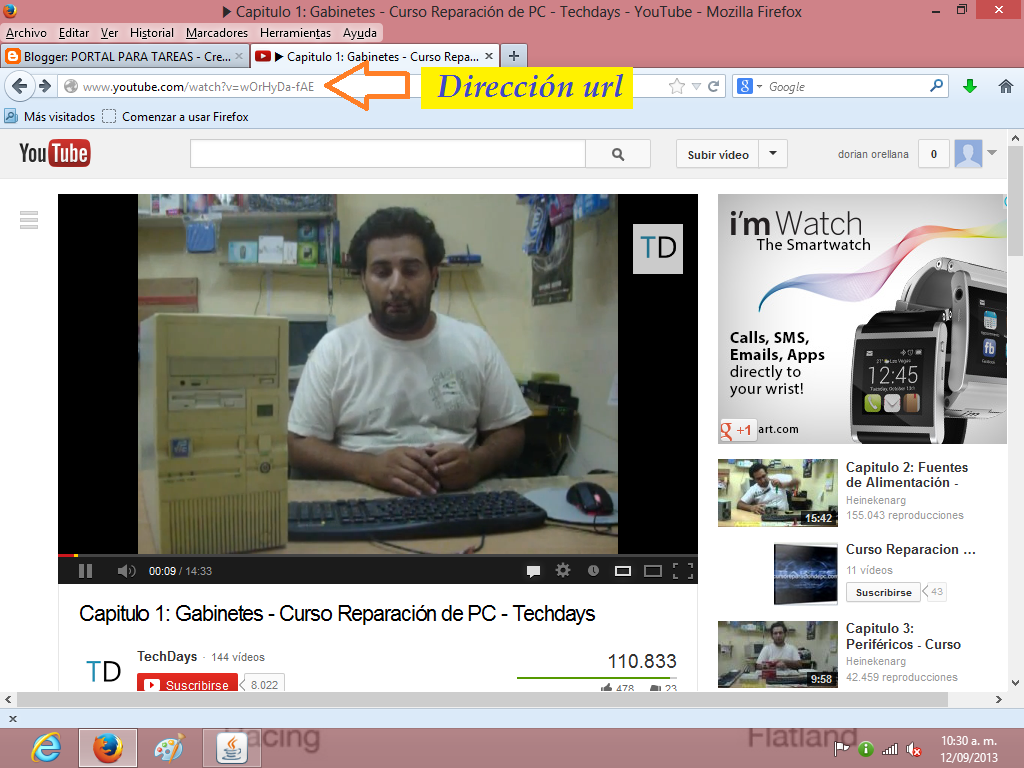The image size is (1024, 768).
Task: Click the Google +1 button on ad
Action: 738,430
